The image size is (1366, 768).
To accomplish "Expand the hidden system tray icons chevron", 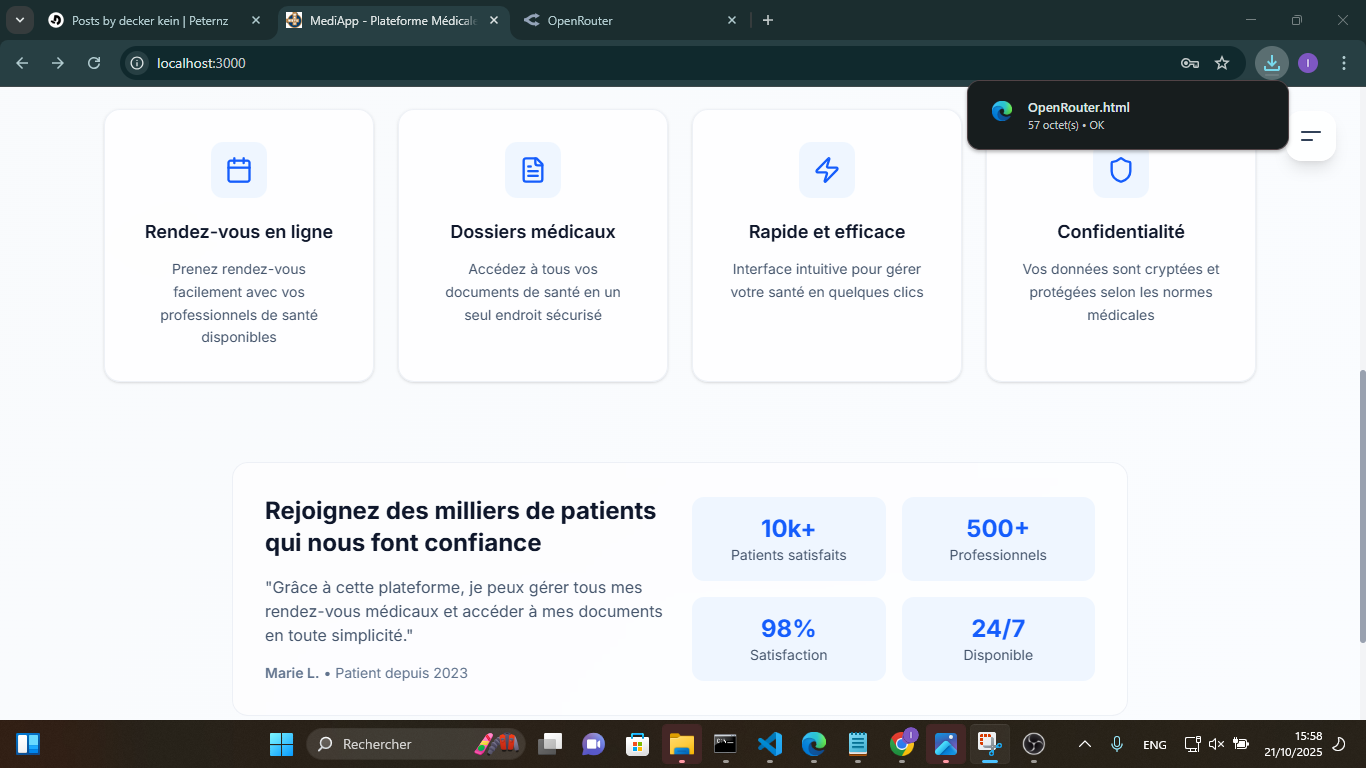I will click(x=1084, y=744).
